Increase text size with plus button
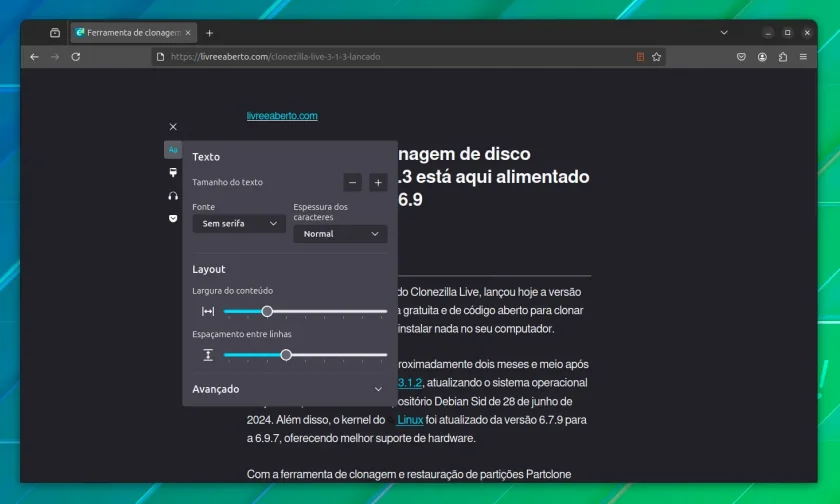Image resolution: width=840 pixels, height=504 pixels. 378,183
